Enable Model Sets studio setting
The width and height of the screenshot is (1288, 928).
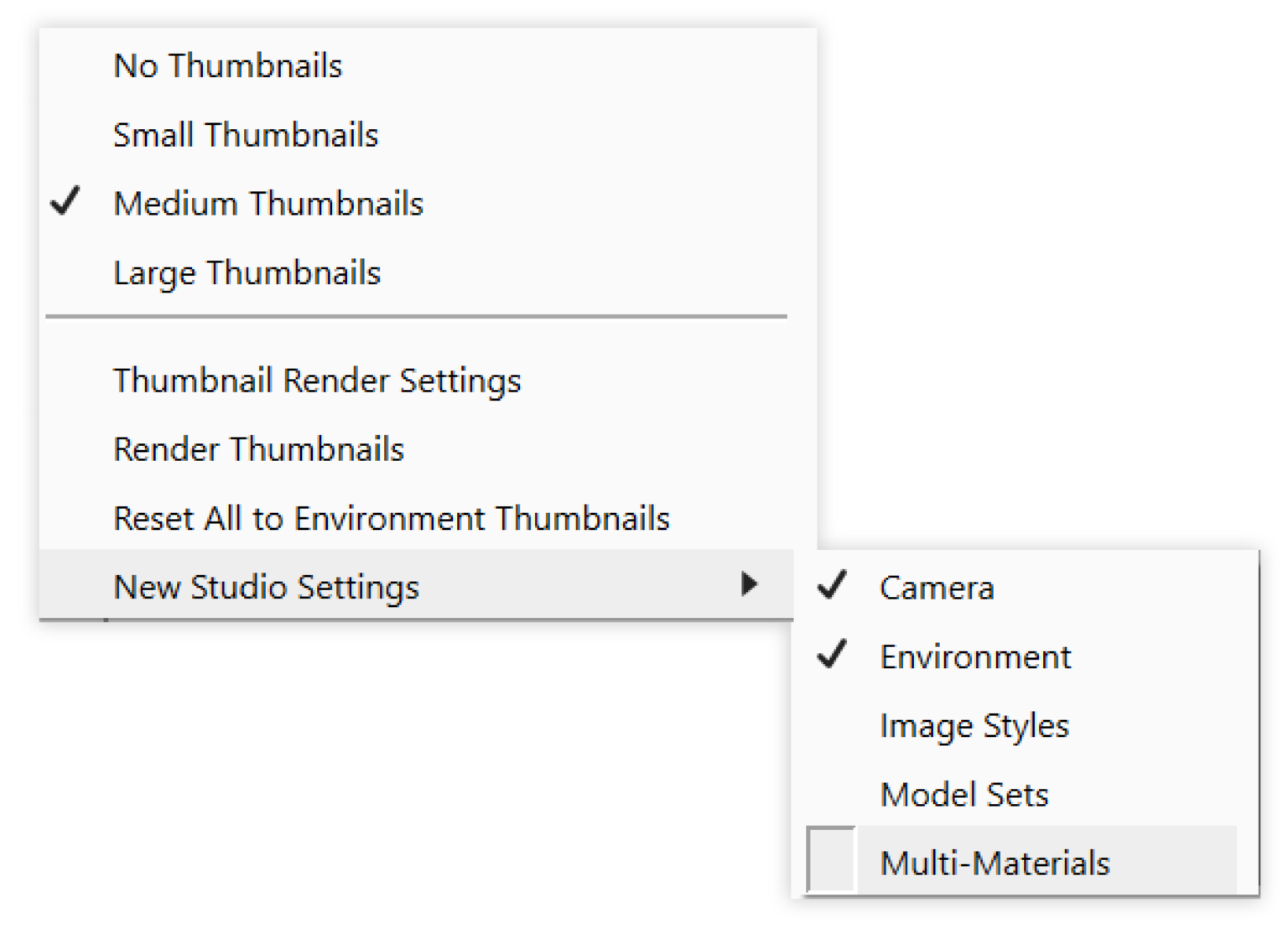[963, 795]
